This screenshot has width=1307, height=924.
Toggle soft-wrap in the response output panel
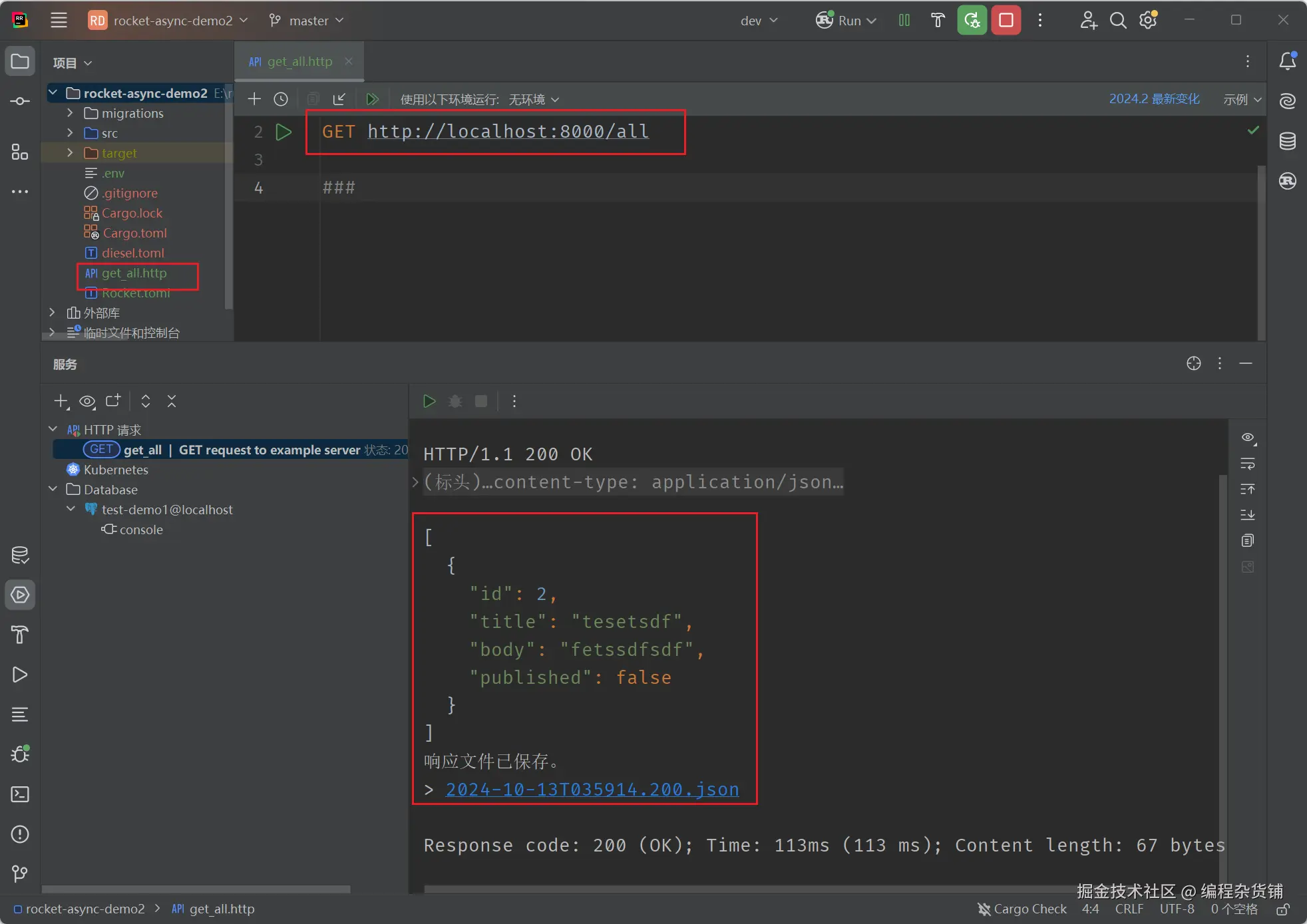coord(1248,464)
